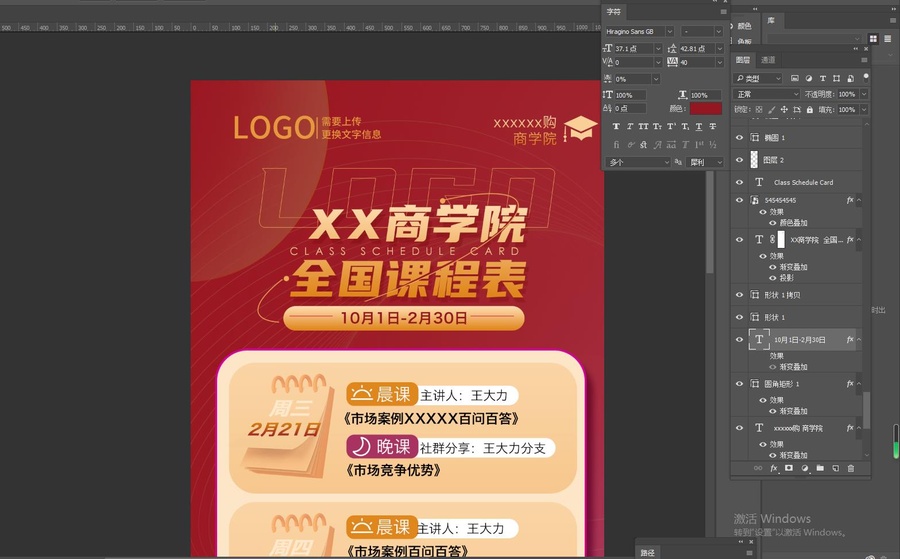Hide the 圆角矩形 1 layer

739,384
